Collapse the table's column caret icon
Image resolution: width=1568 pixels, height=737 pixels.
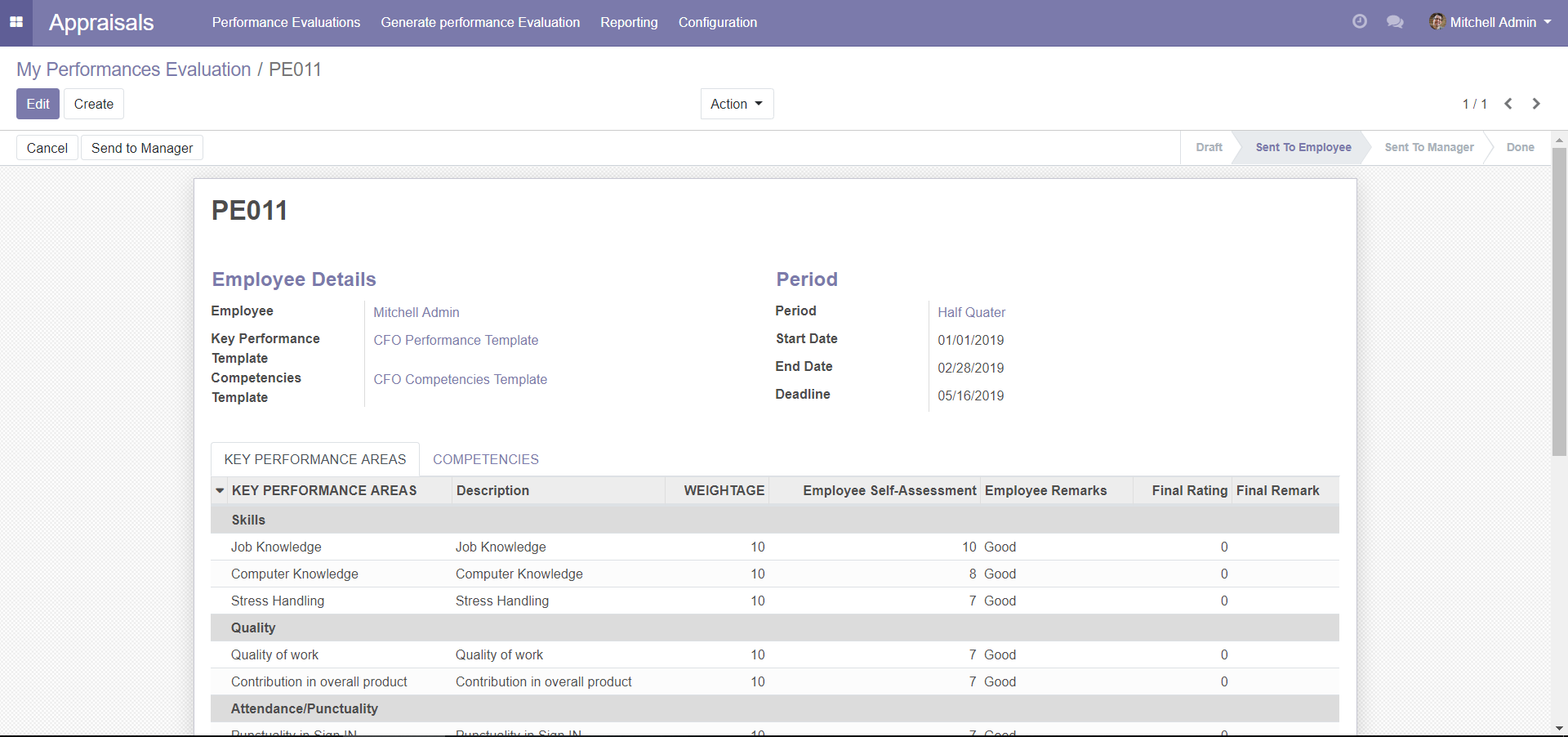point(220,490)
